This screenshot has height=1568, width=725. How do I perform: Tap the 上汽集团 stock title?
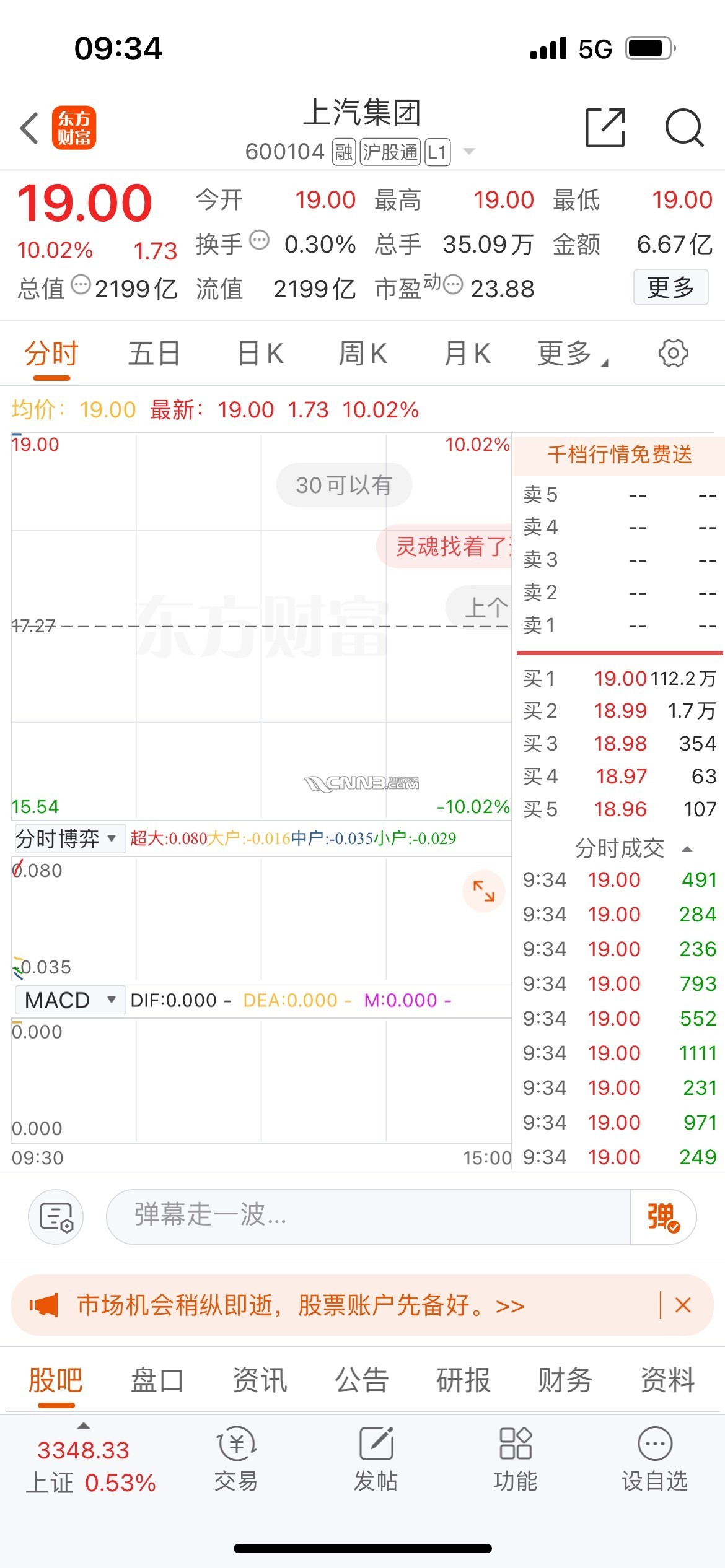click(x=362, y=113)
